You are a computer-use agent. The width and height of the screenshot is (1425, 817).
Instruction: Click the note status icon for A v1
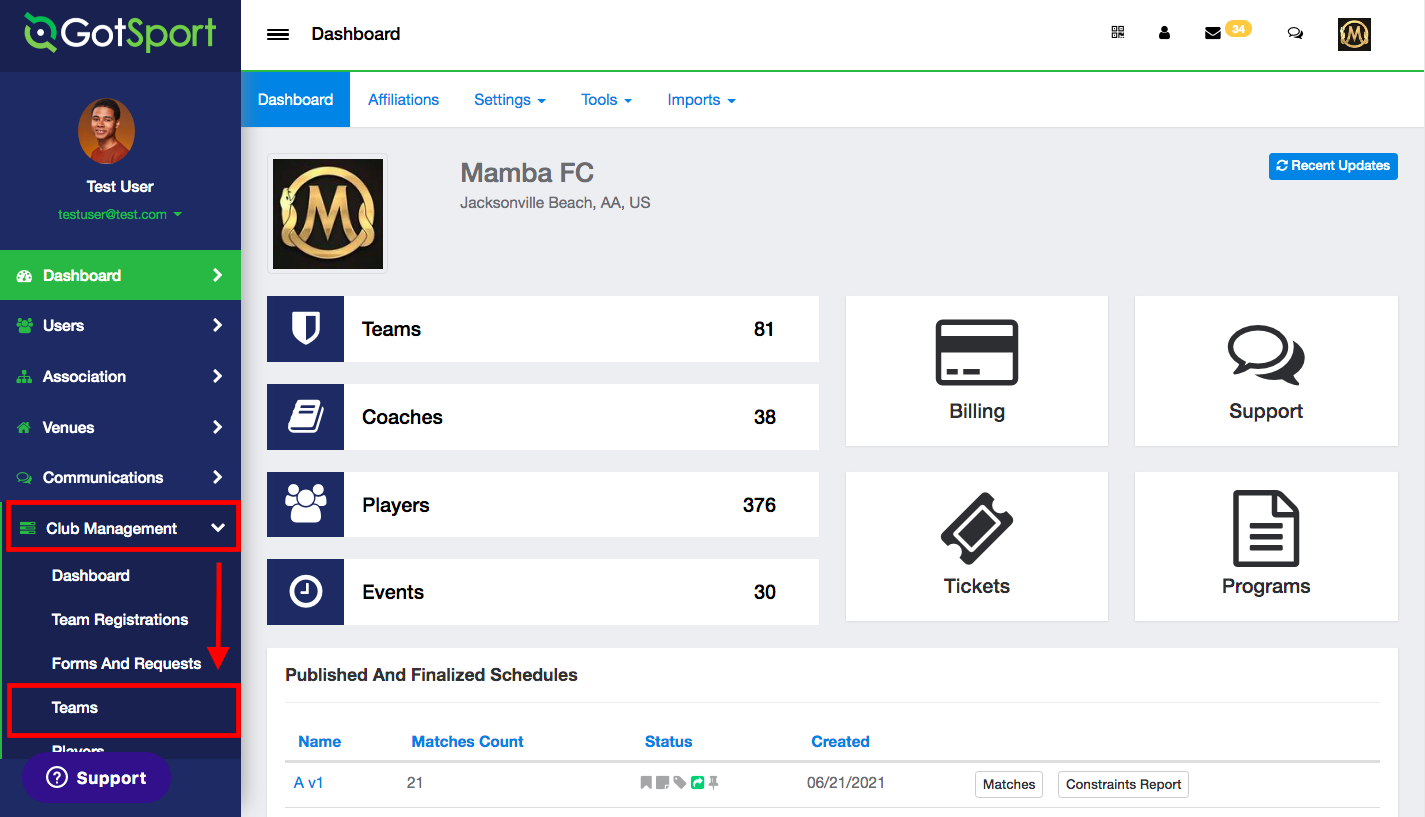pyautogui.click(x=662, y=783)
